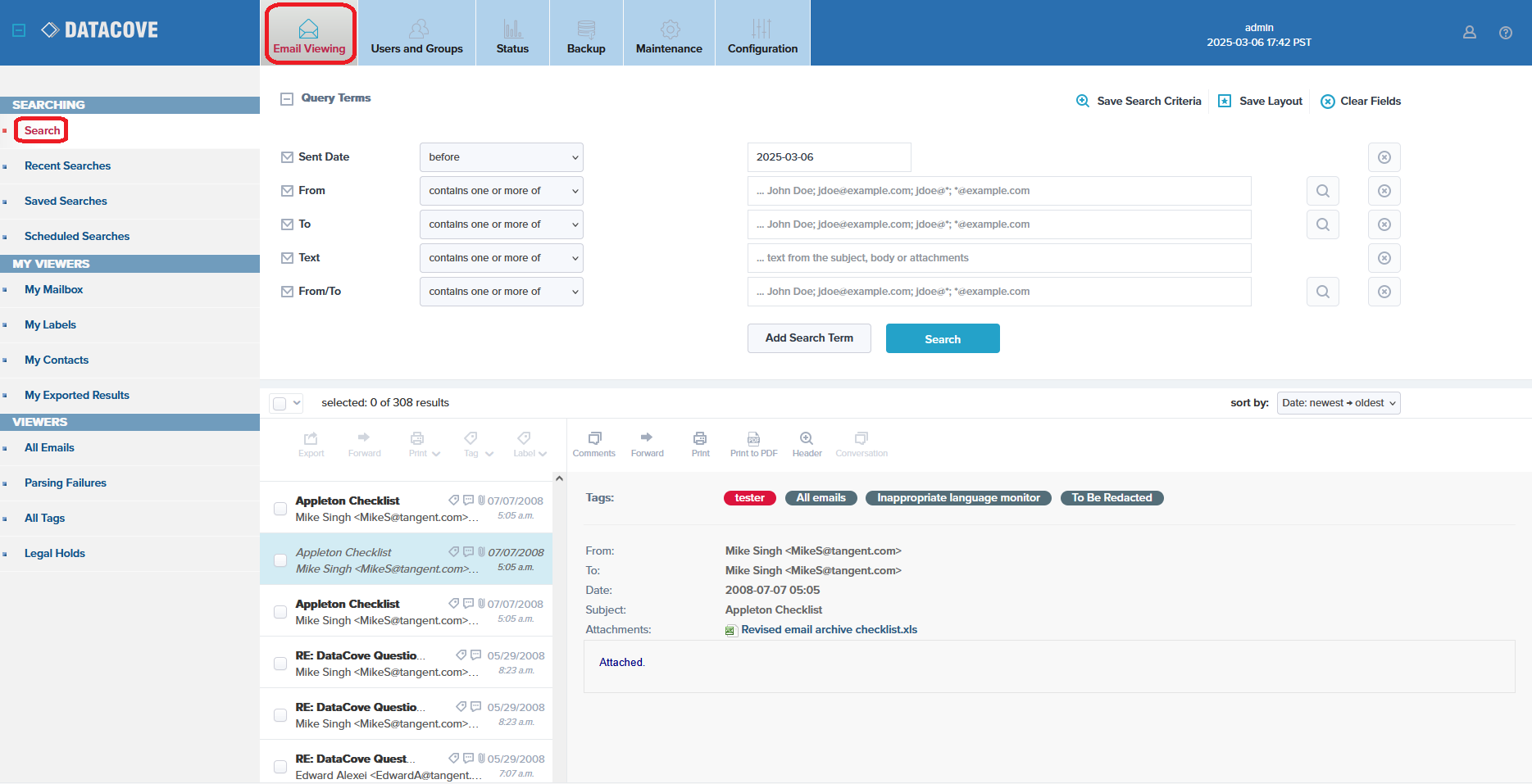Image resolution: width=1532 pixels, height=784 pixels.
Task: Switch to Users and Groups tab
Action: point(417,33)
